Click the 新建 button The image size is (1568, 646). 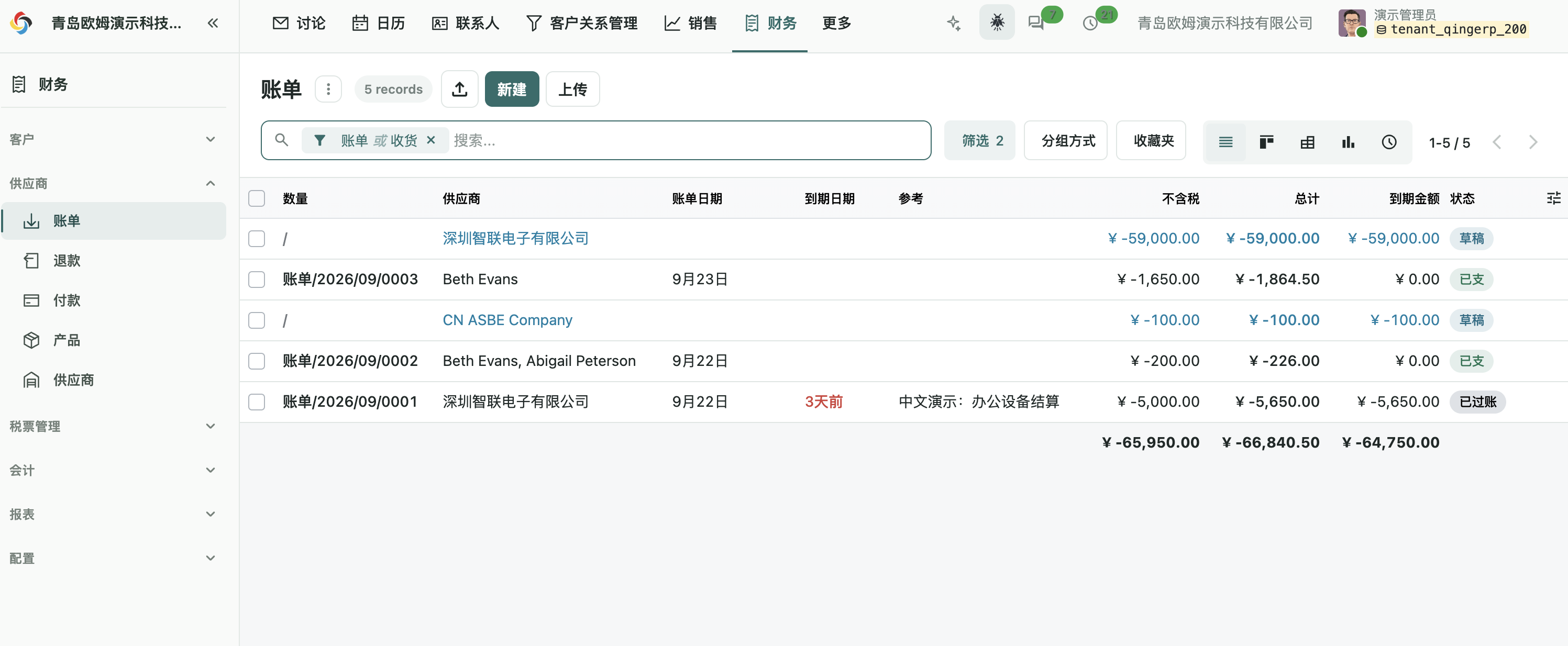pos(511,90)
